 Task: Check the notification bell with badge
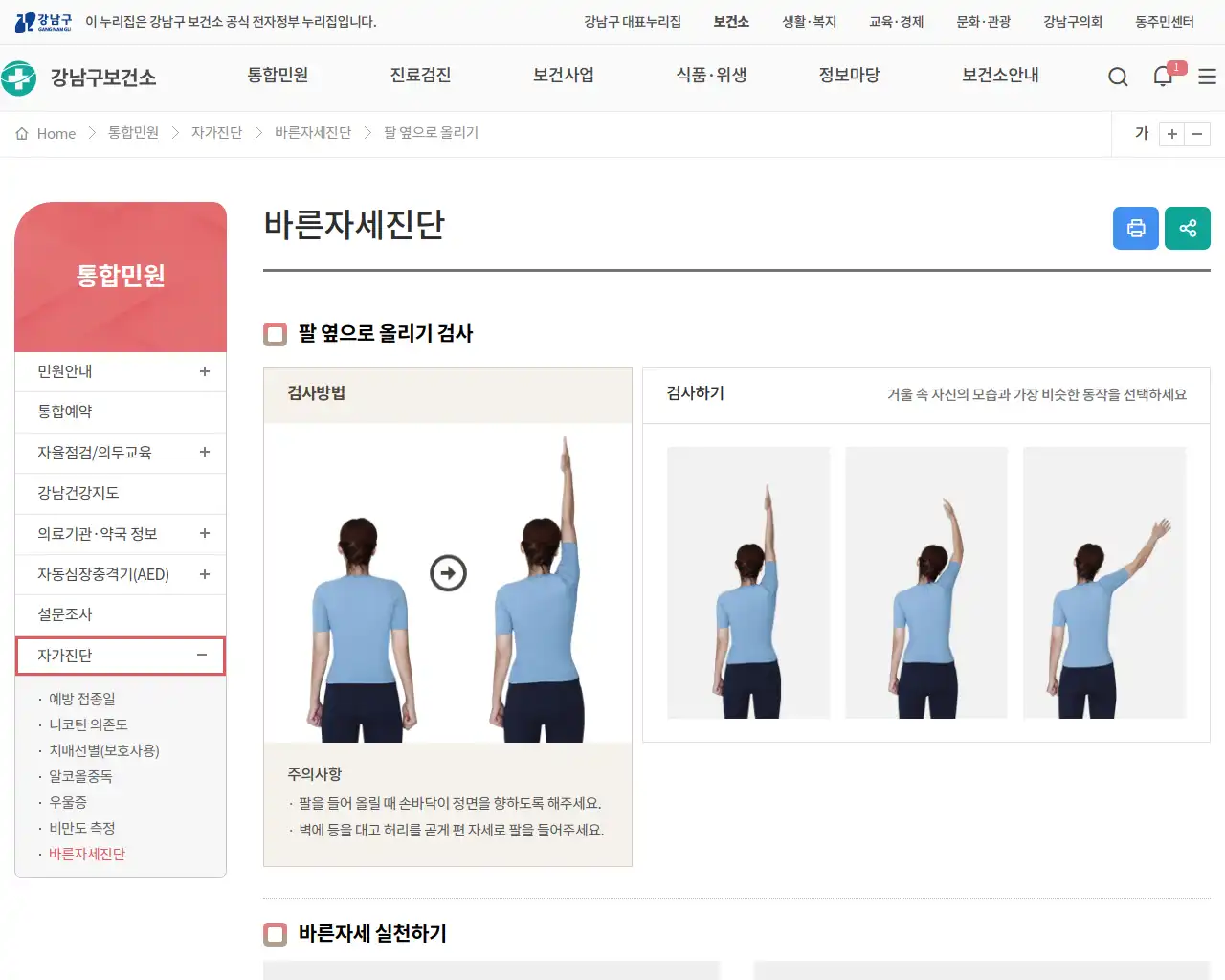pyautogui.click(x=1163, y=77)
